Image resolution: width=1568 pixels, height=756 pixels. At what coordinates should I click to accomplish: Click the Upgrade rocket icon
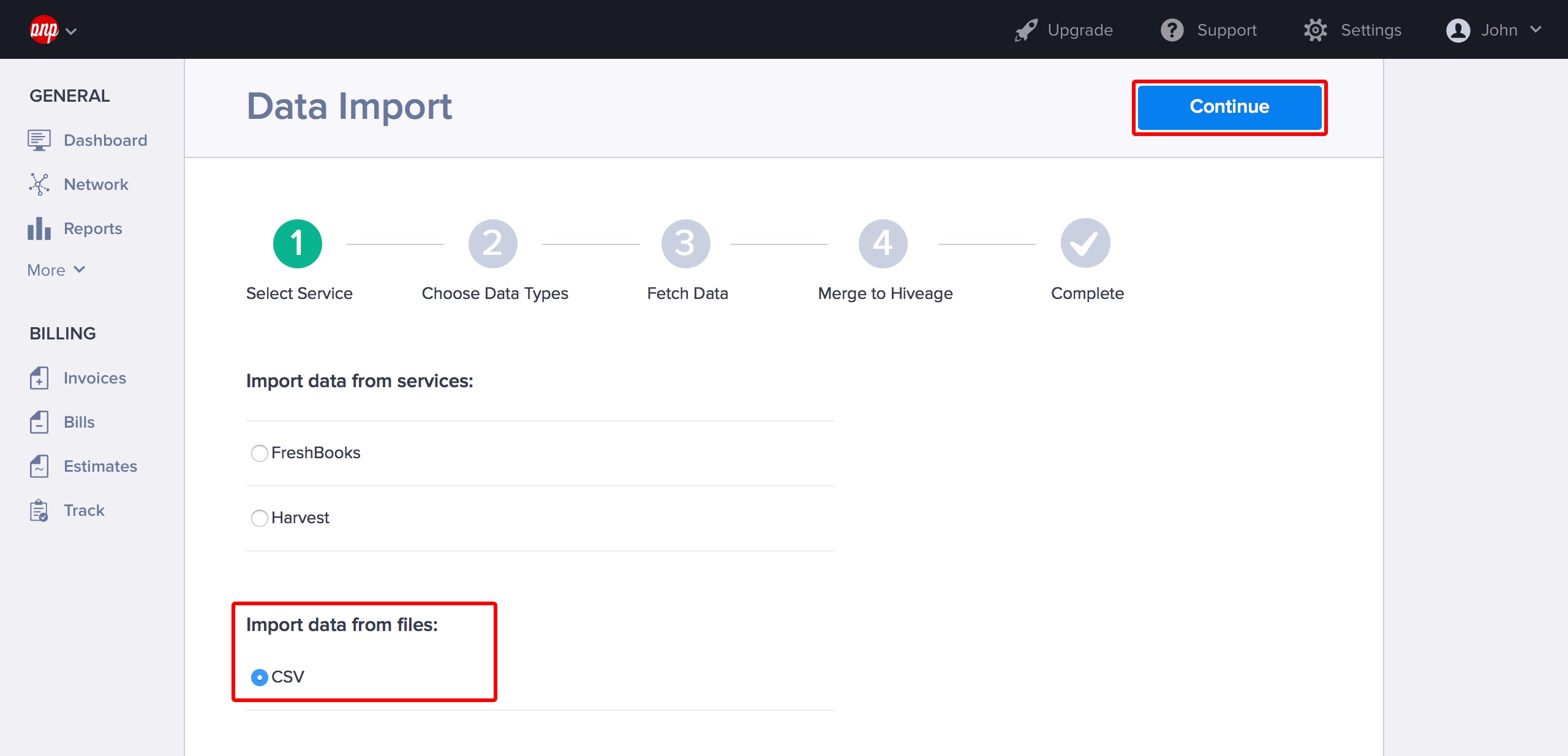pyautogui.click(x=1026, y=29)
